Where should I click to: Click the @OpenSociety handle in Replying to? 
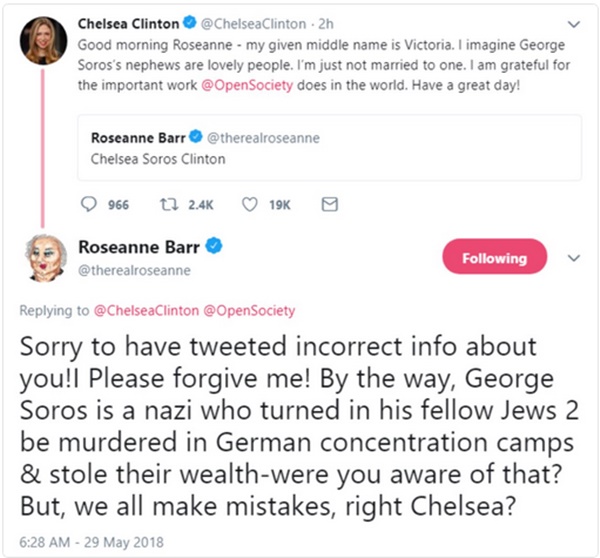coord(246,311)
